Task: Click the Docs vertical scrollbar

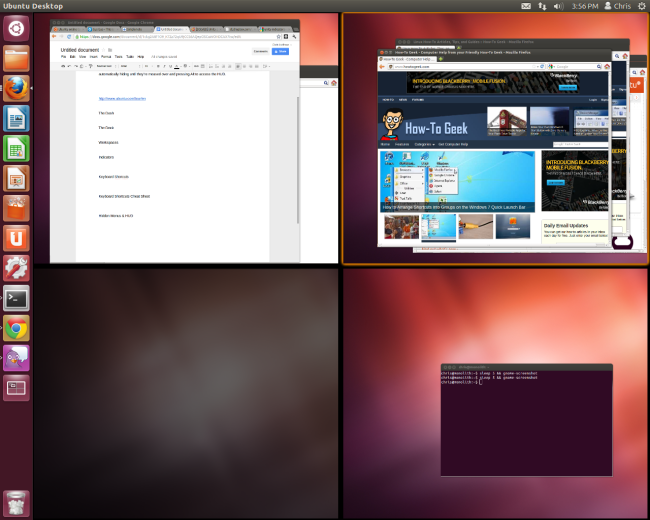Action: click(x=298, y=160)
